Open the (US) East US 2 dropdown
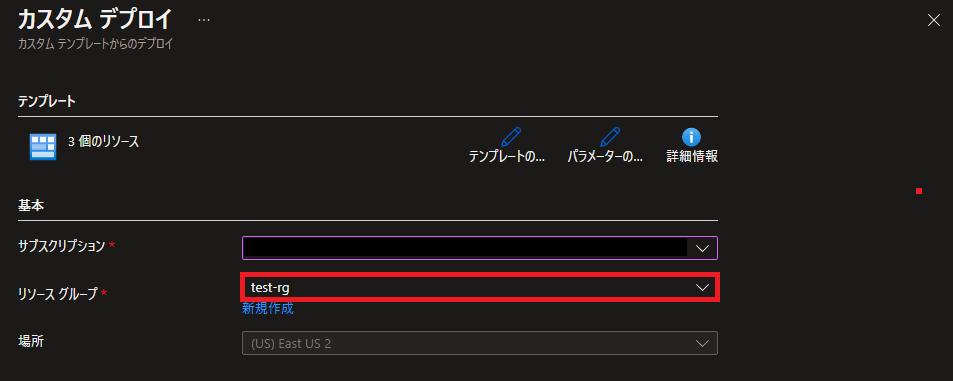 pos(480,343)
